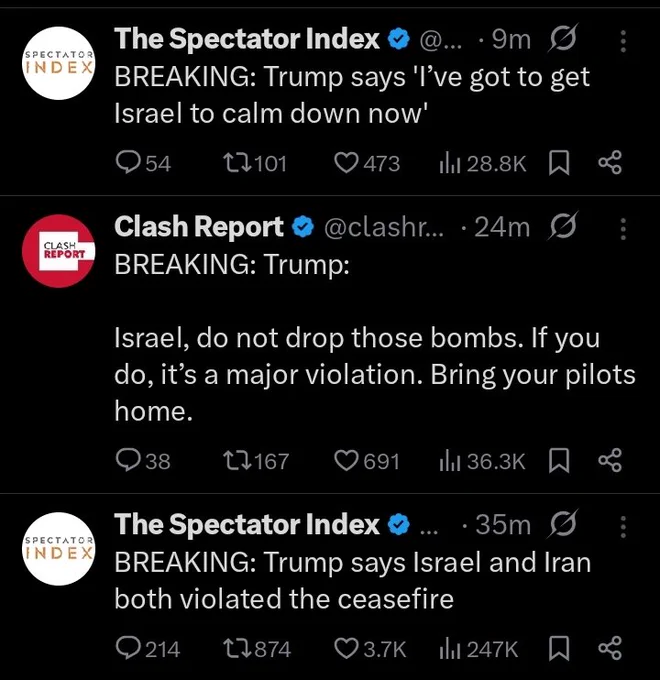Open Clash Report profile avatar

tap(58, 251)
